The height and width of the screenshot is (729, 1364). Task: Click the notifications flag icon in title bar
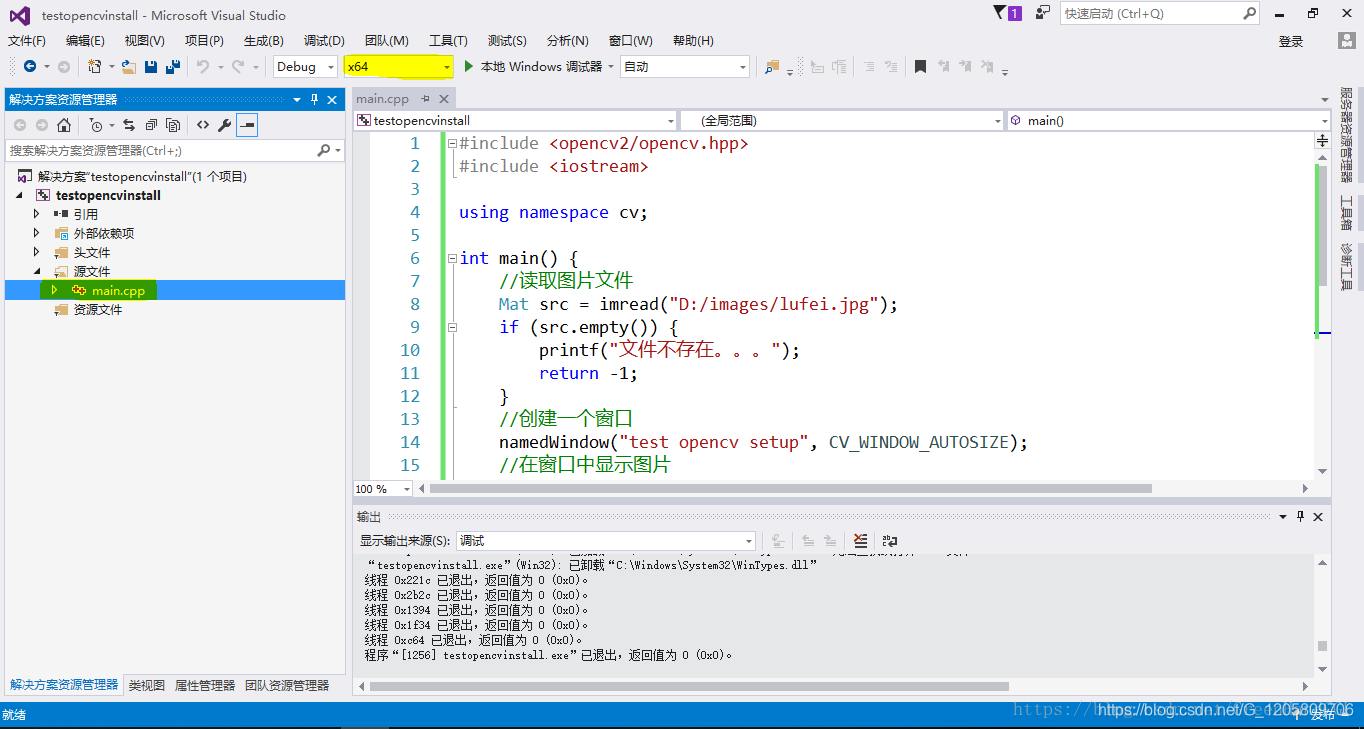(x=1000, y=13)
